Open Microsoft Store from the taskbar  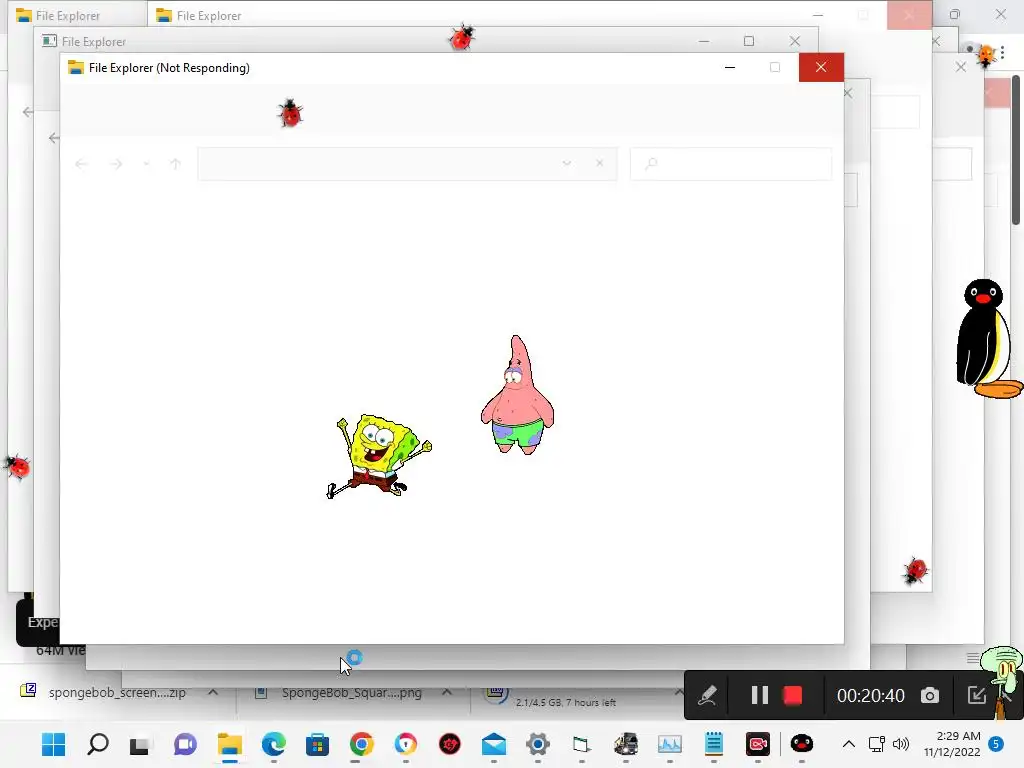[317, 744]
